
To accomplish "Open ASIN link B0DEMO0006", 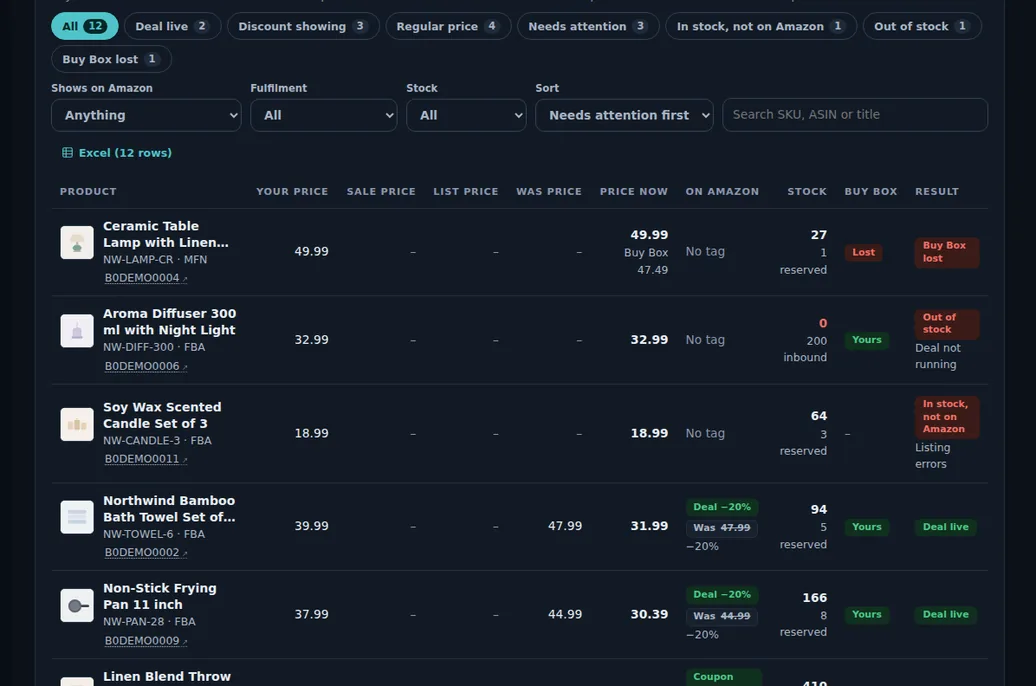I will [x=145, y=366].
